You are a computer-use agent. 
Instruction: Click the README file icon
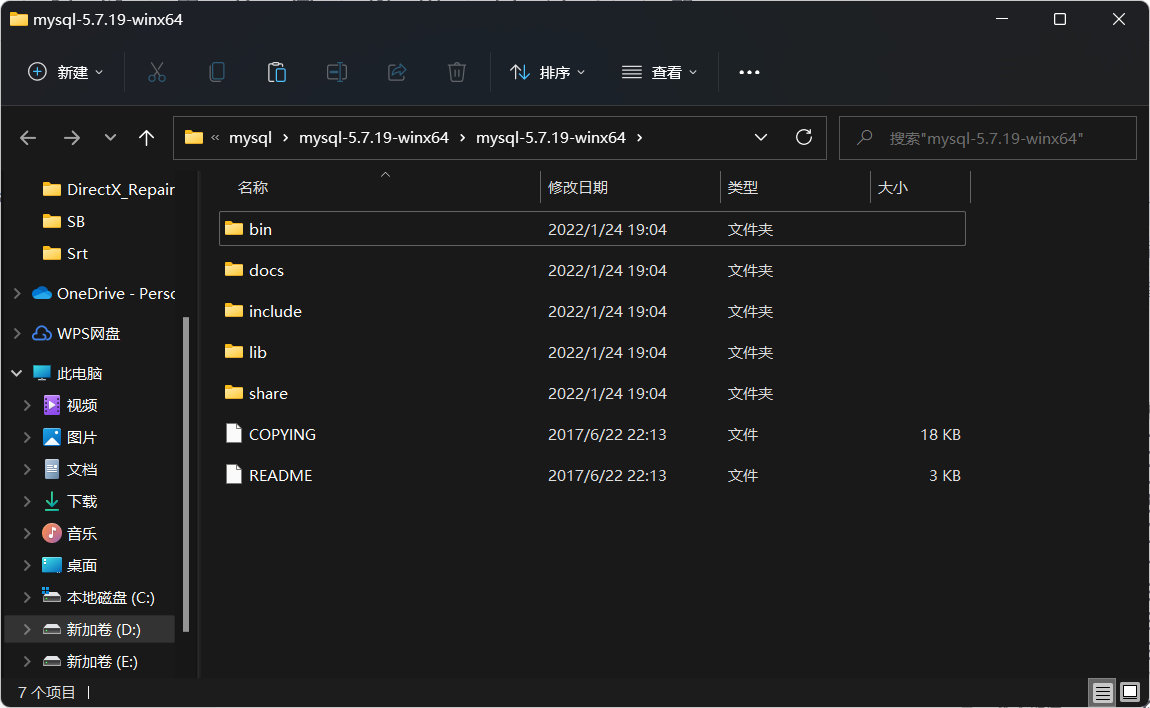click(234, 475)
